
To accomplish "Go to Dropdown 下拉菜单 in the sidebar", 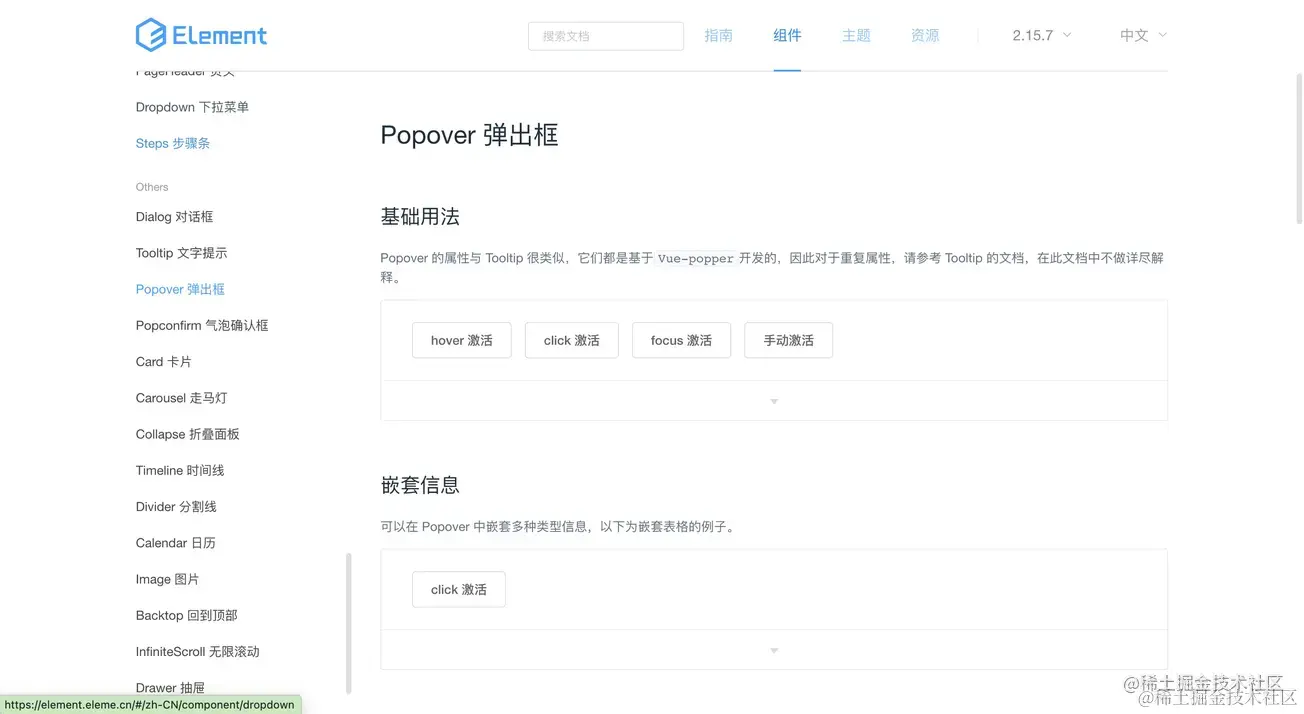I will (192, 107).
